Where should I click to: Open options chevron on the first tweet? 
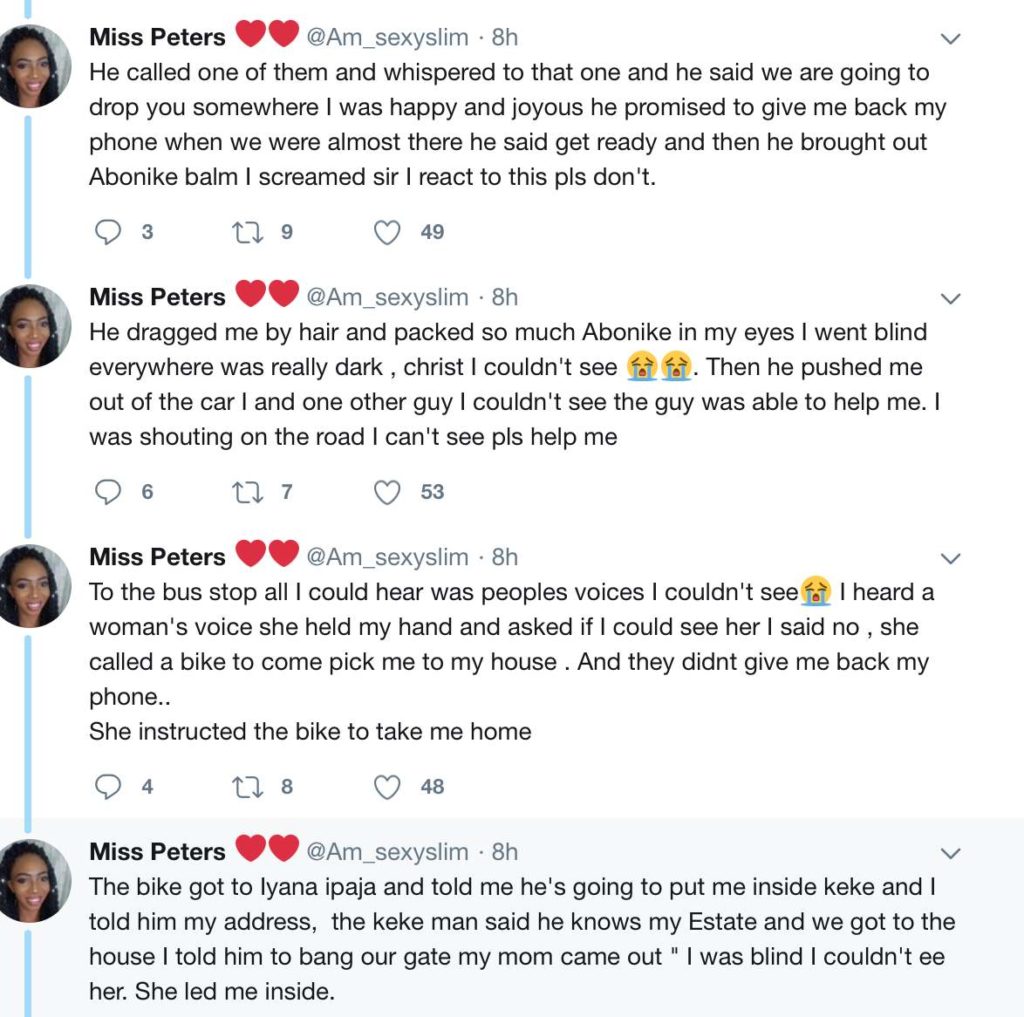click(x=951, y=39)
